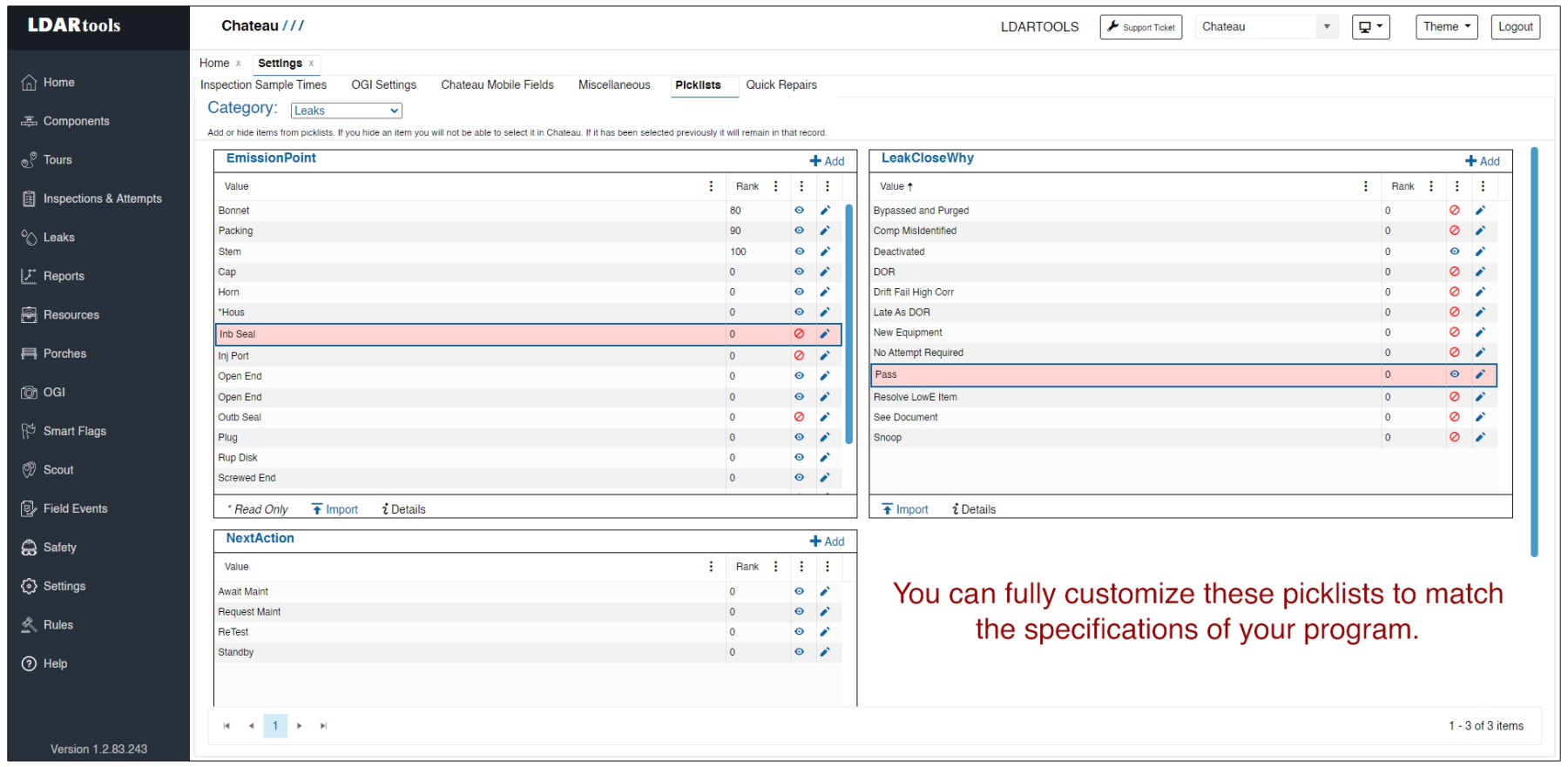This screenshot has height=767, width=1568.
Task: Open the Chateau site dropdown
Action: (1267, 27)
